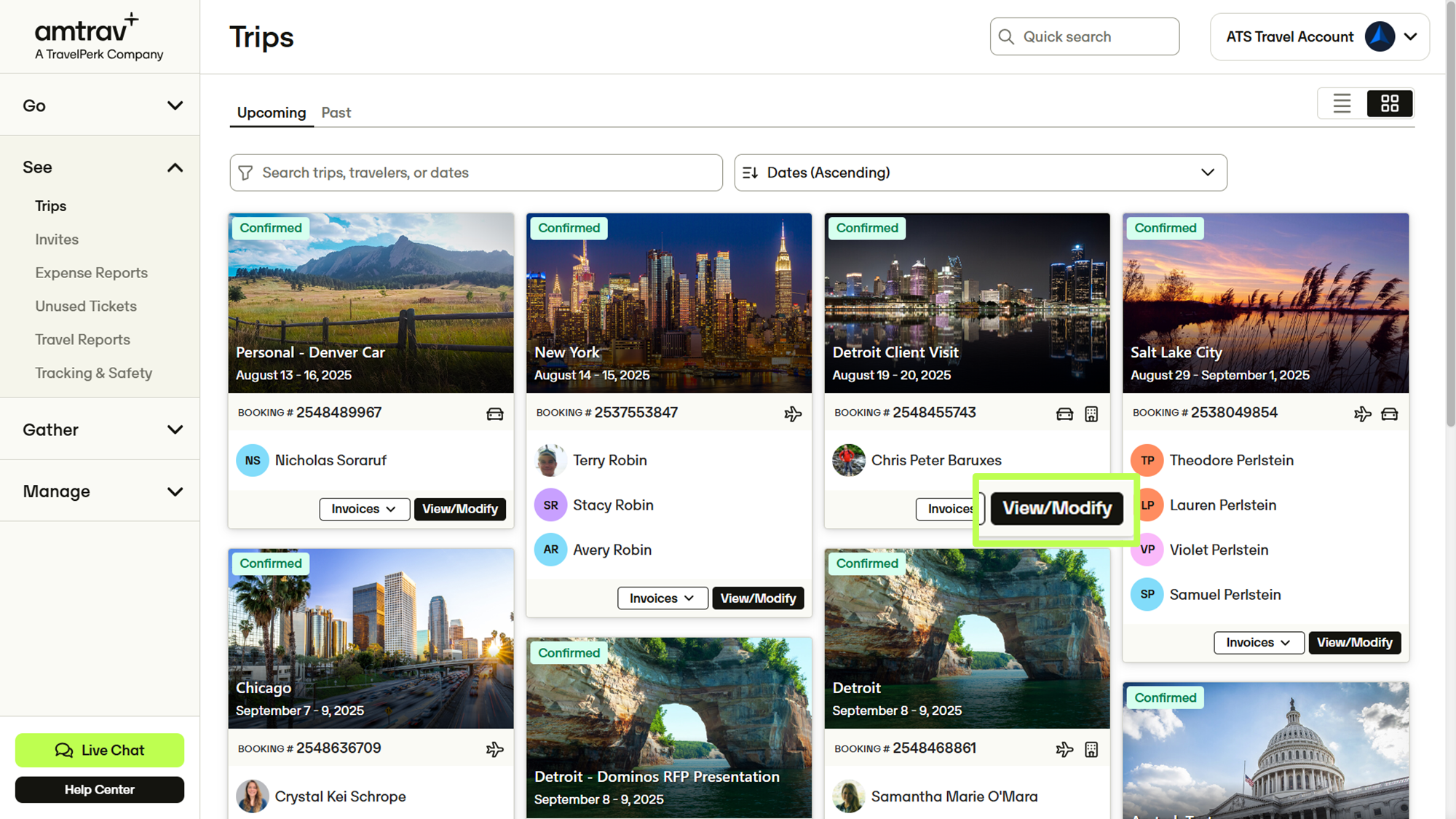This screenshot has height=819, width=1456.
Task: Click Terry Robin's profile photo
Action: (550, 460)
